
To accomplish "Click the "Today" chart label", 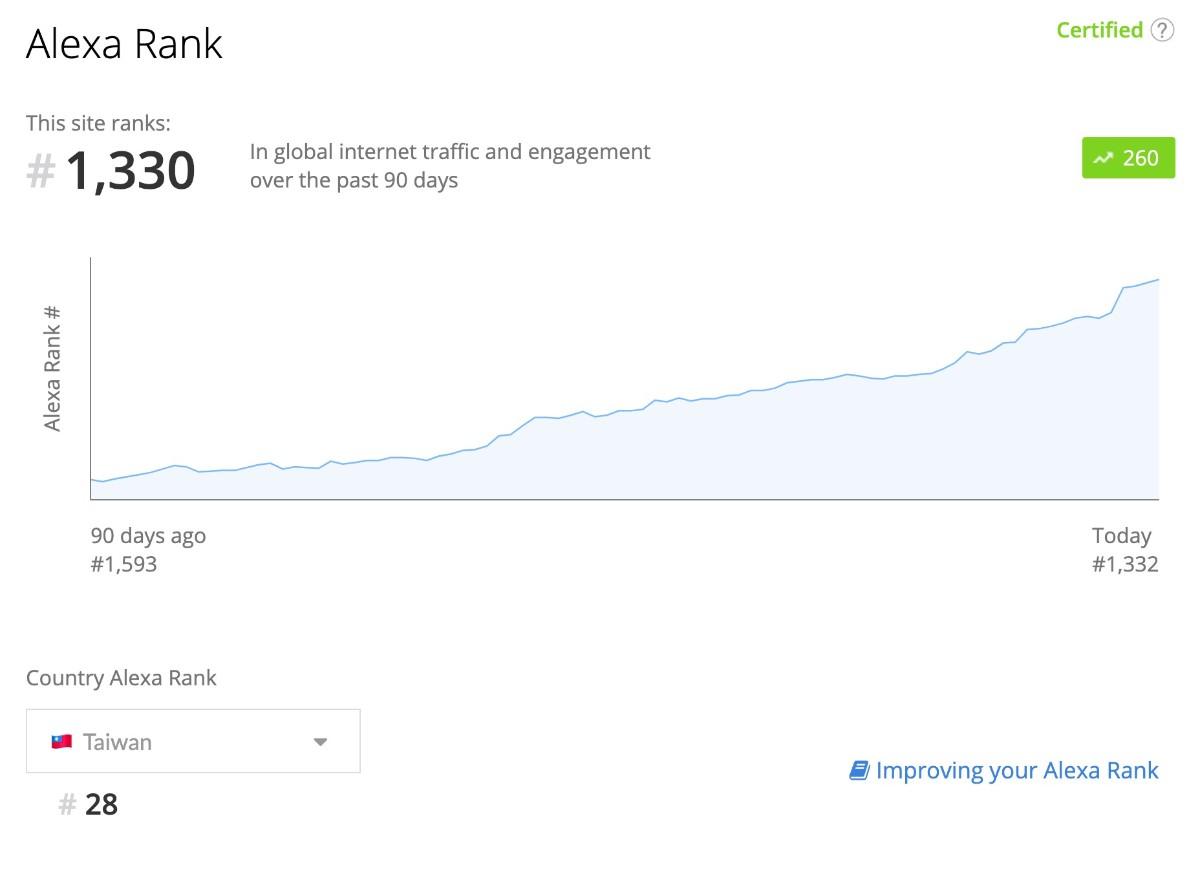I will tap(1121, 535).
